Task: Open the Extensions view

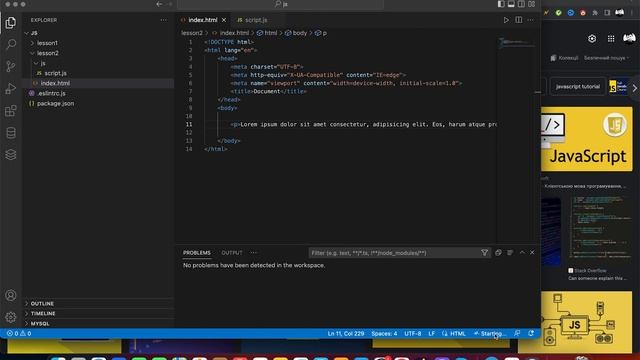Action: 11,111
